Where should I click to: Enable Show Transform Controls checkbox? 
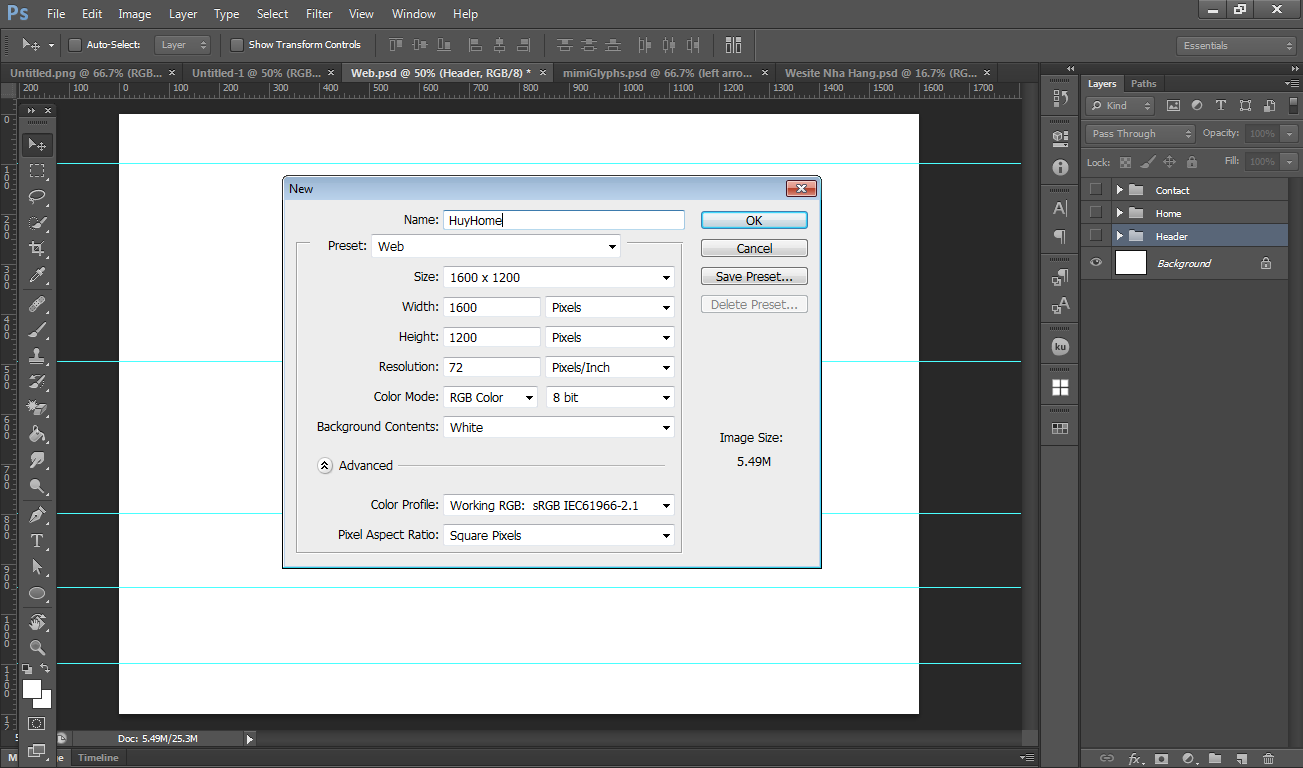[237, 45]
